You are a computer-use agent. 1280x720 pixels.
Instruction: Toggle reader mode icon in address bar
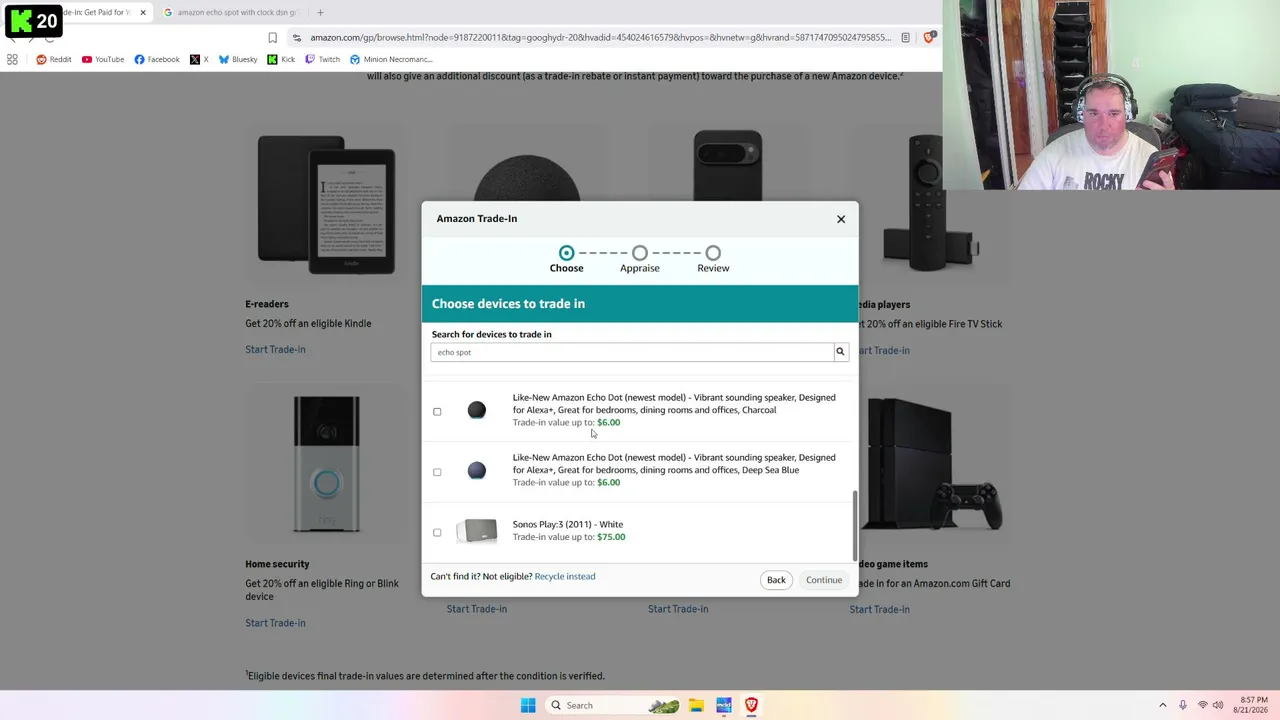[905, 38]
